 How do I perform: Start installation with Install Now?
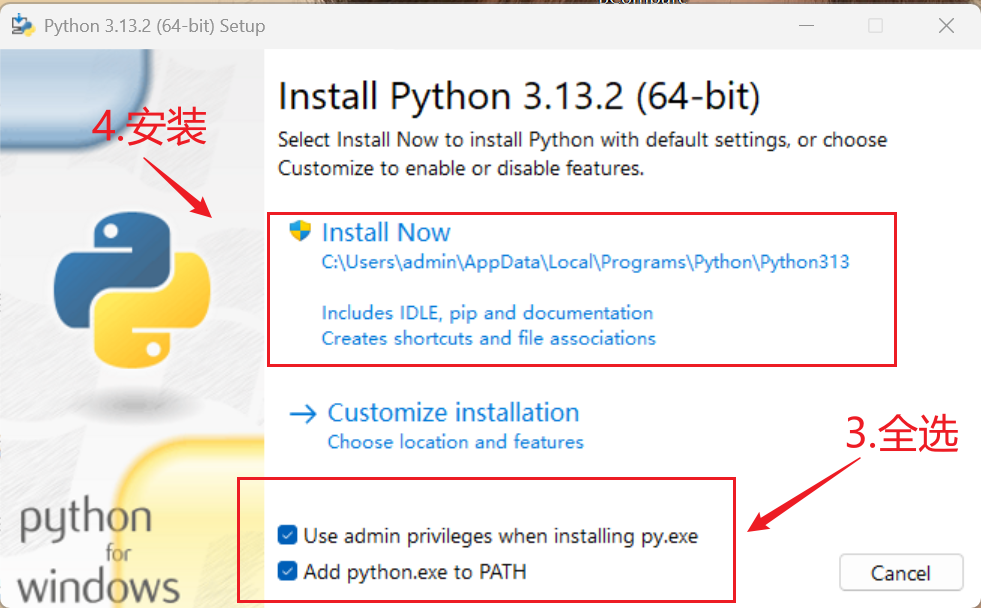point(386,233)
